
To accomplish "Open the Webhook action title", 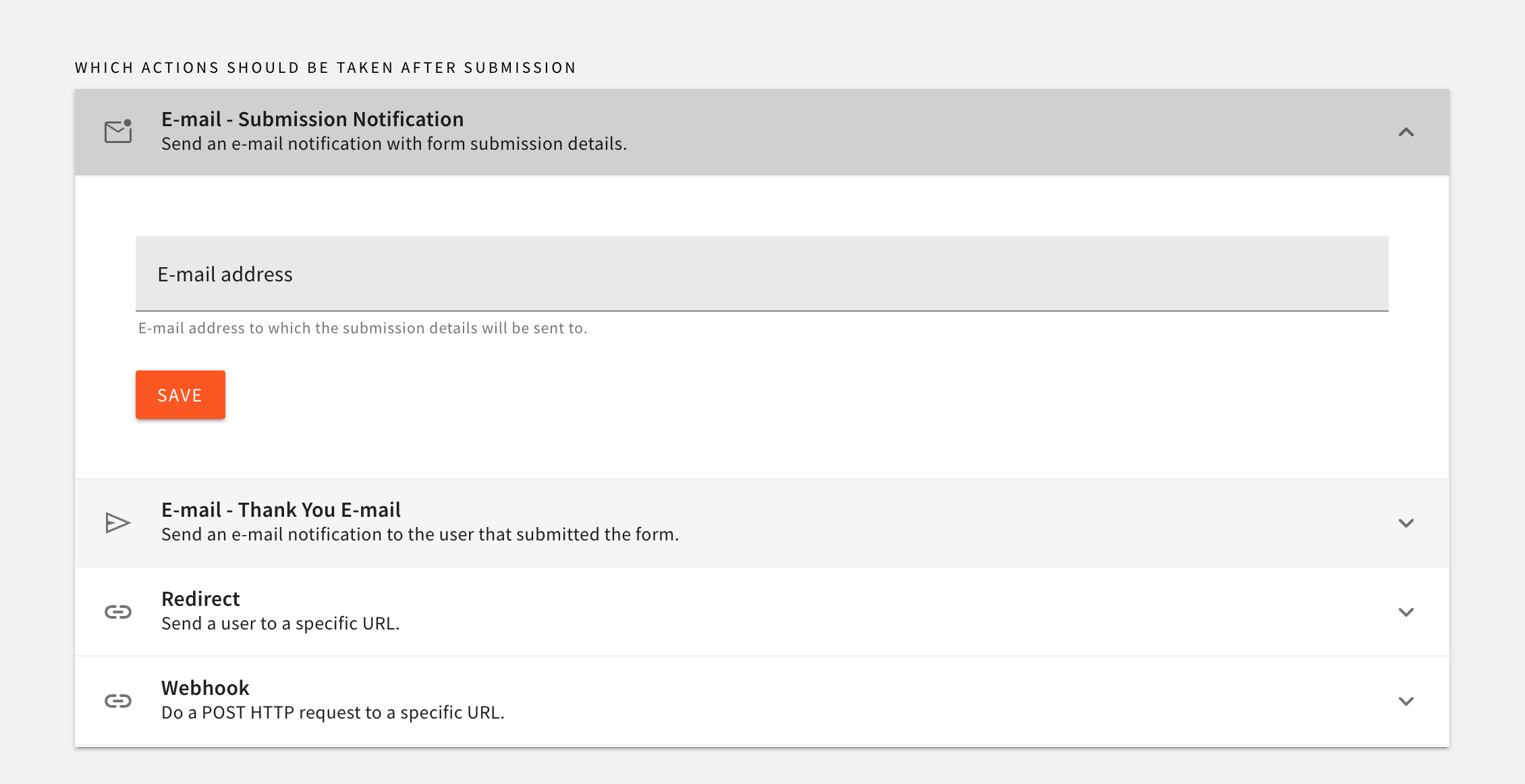I will pyautogui.click(x=205, y=688).
